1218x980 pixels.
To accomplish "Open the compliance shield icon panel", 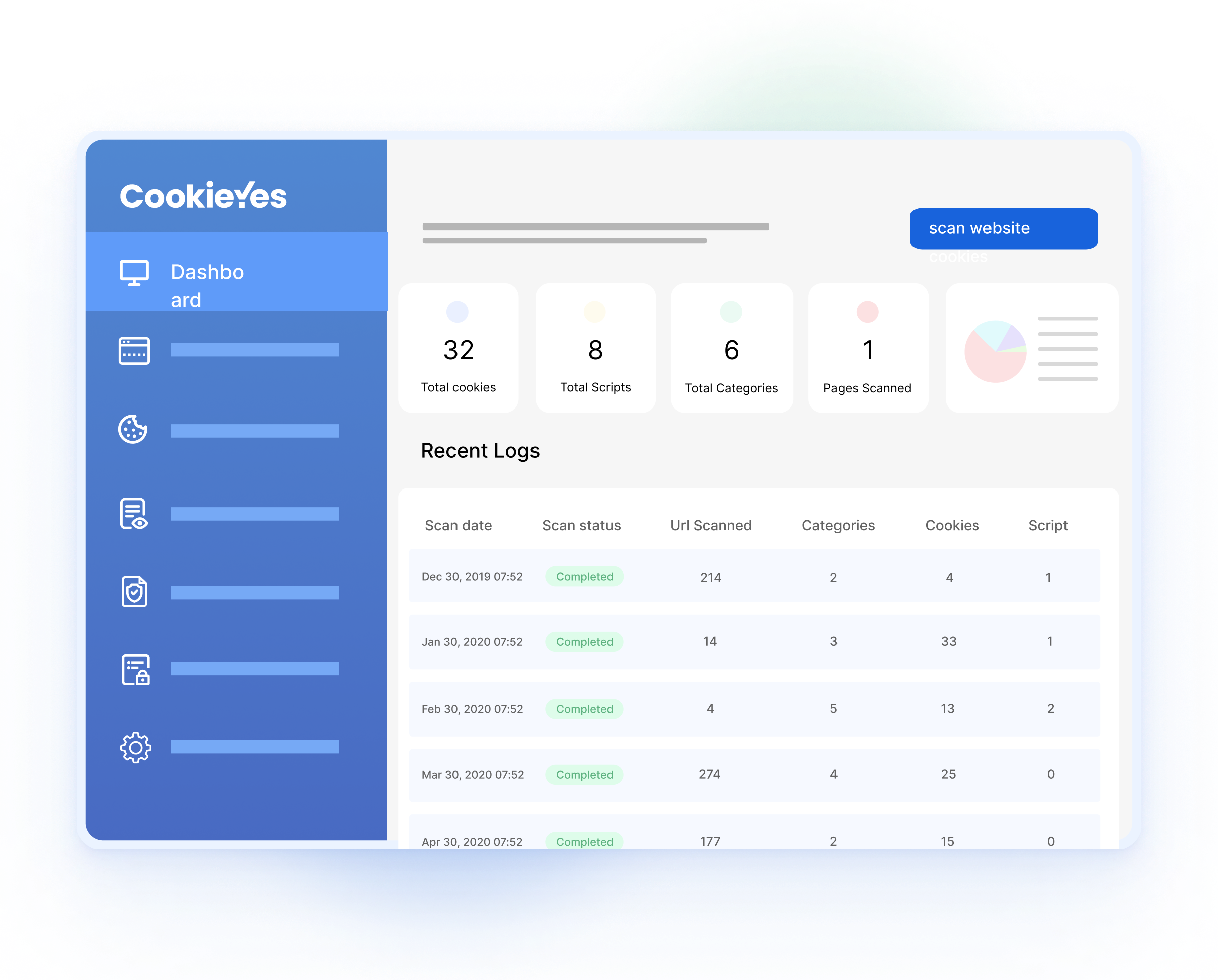I will [x=134, y=592].
